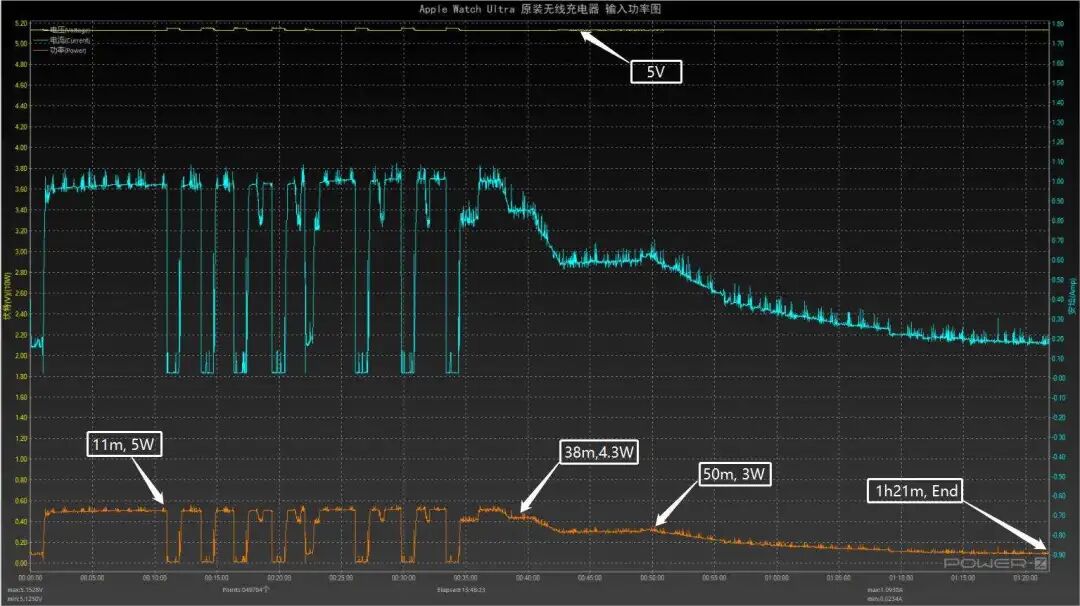Click the 2.00 tick on left voltage axis
The width and height of the screenshot is (1080, 606).
click(x=21, y=356)
